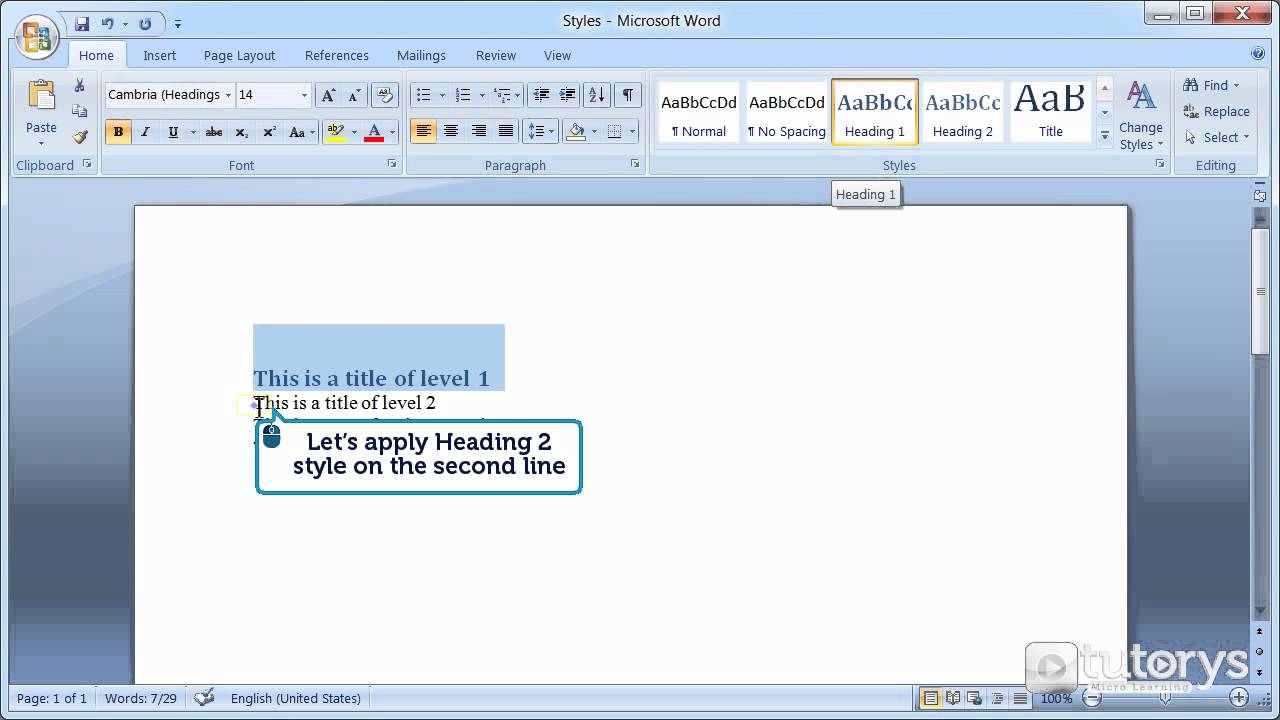Screen dimensions: 1280x720
Task: Apply the No Spacing style
Action: coord(787,112)
